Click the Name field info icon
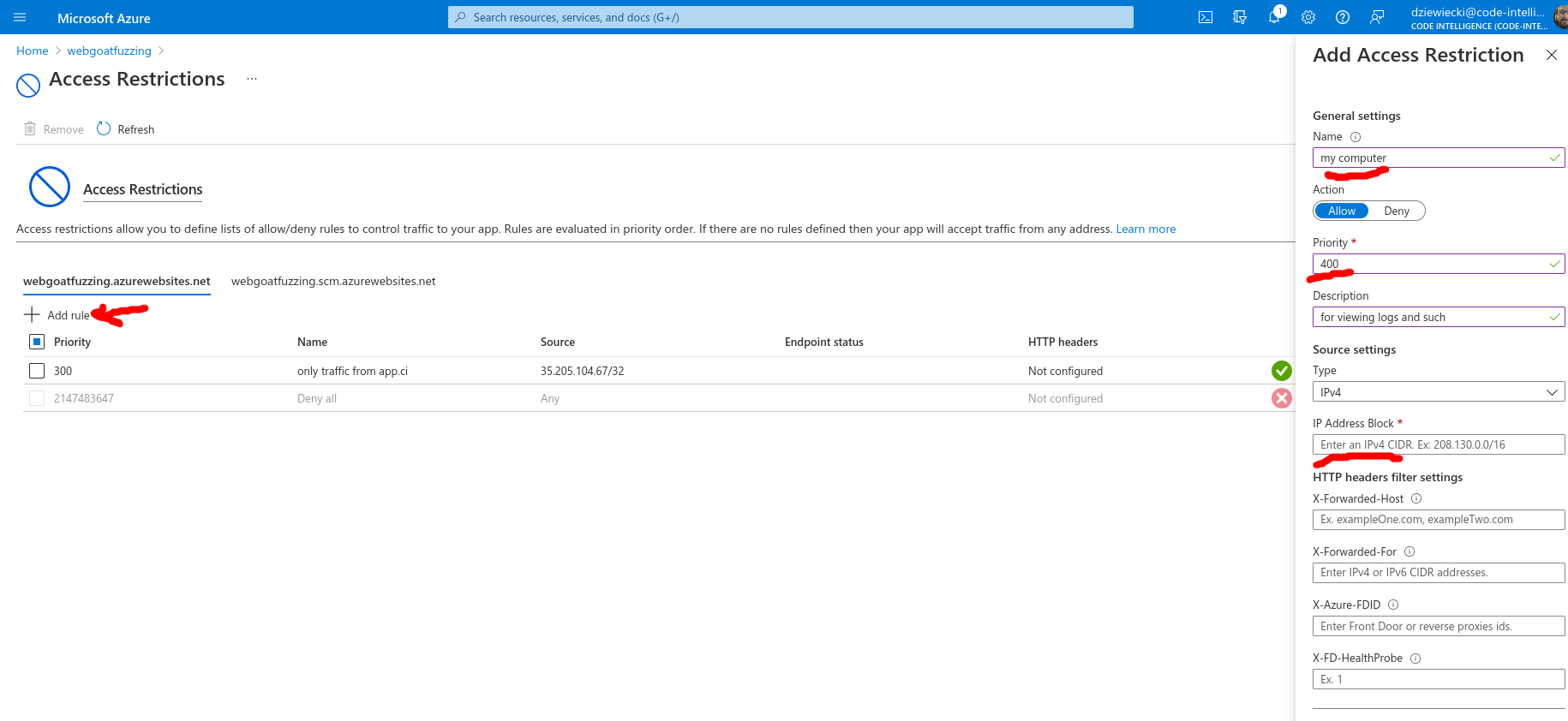The height and width of the screenshot is (721, 1568). coord(1356,137)
